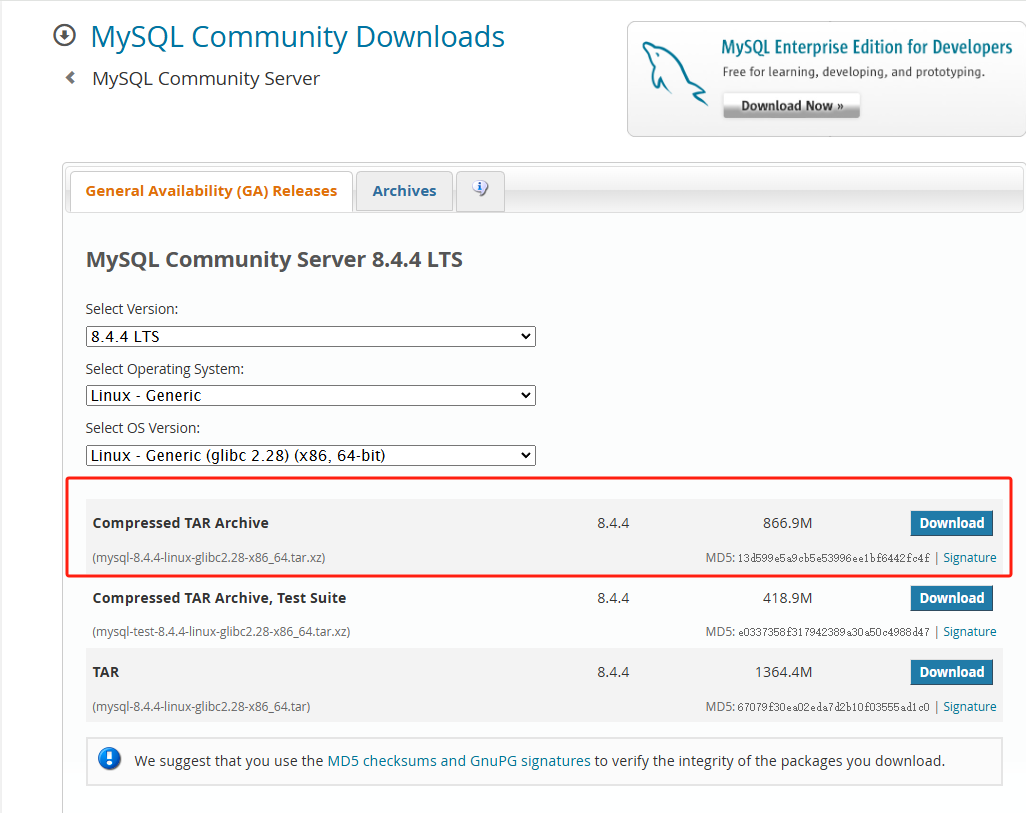Click the MySQL Community Server 8.4.4 LTS heading
The height and width of the screenshot is (813, 1026).
coord(274,260)
